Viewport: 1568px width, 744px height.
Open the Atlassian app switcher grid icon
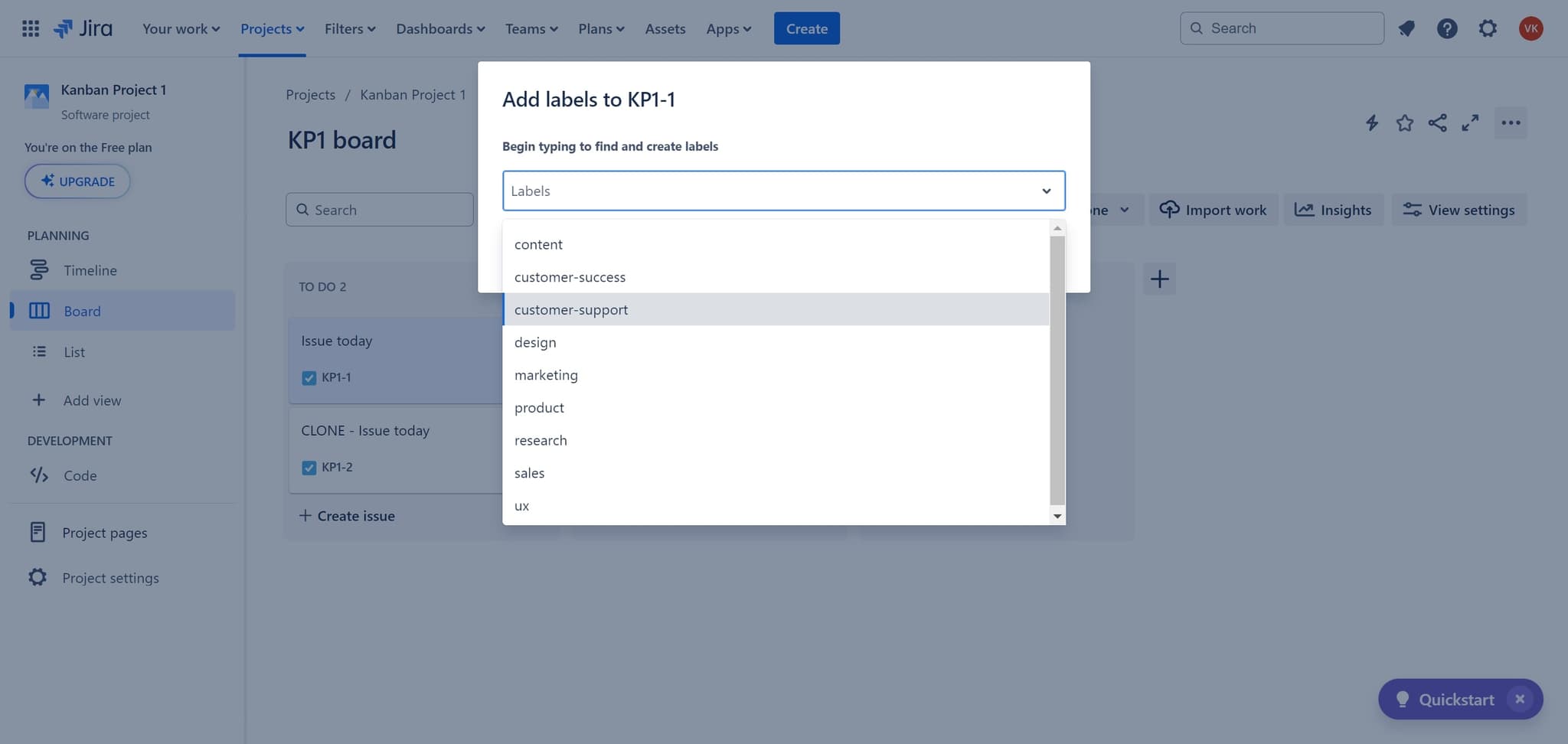31,28
